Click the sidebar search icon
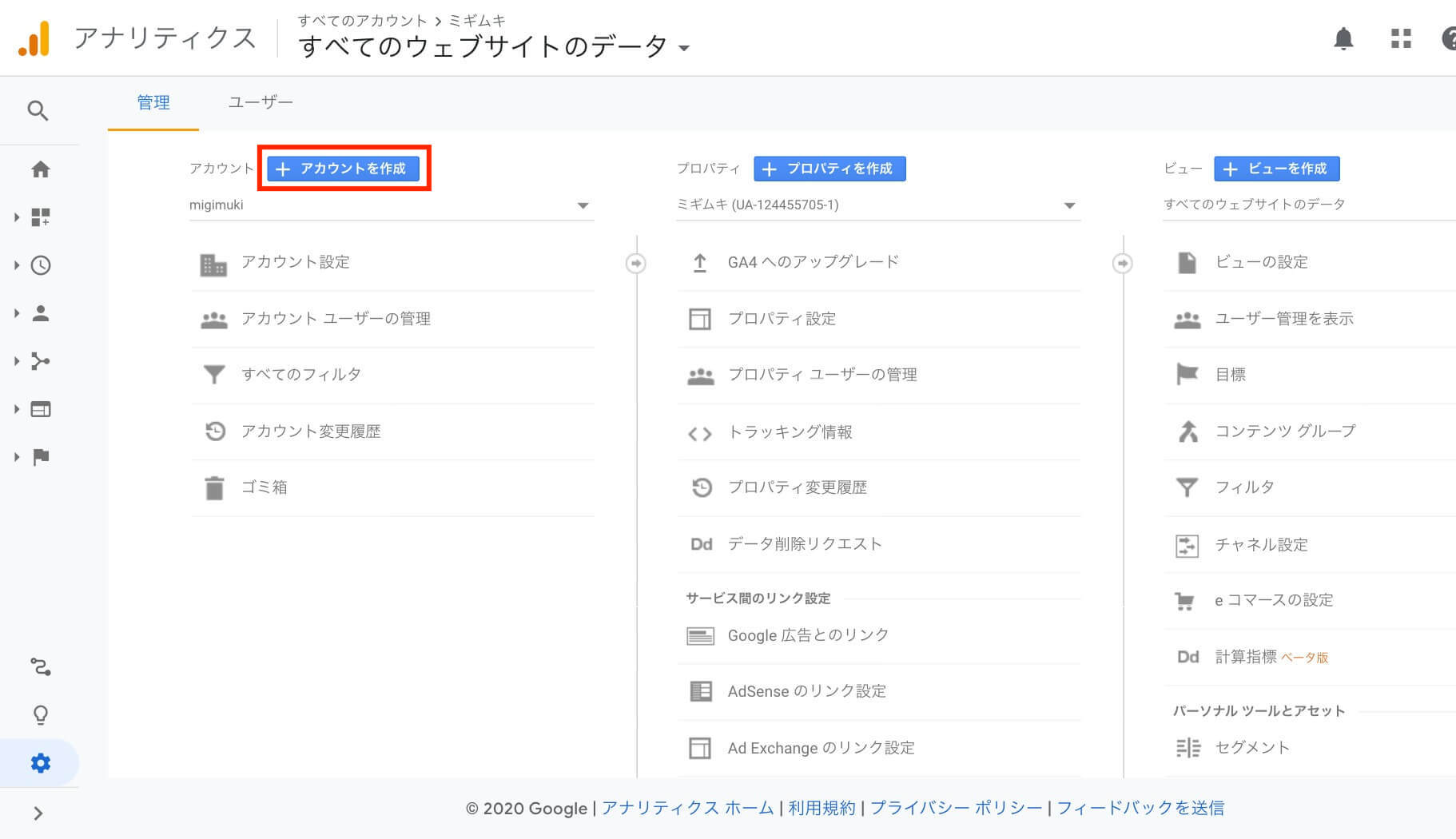Image resolution: width=1456 pixels, height=839 pixels. pos(38,110)
